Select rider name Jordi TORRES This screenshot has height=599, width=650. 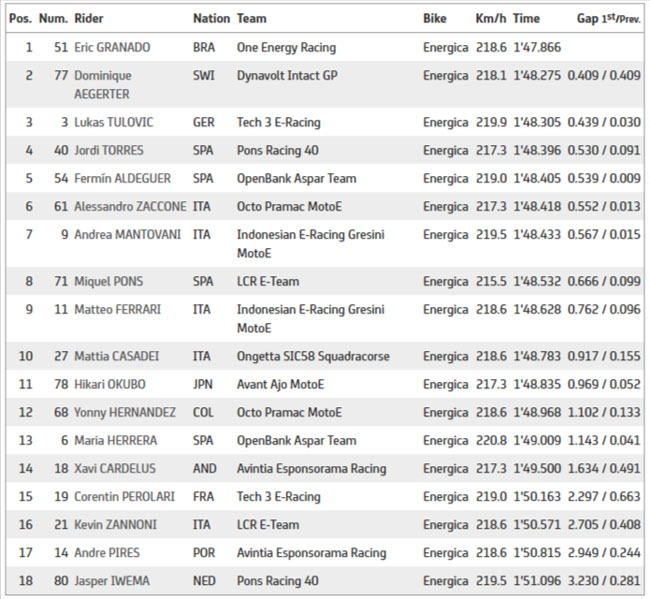point(109,150)
